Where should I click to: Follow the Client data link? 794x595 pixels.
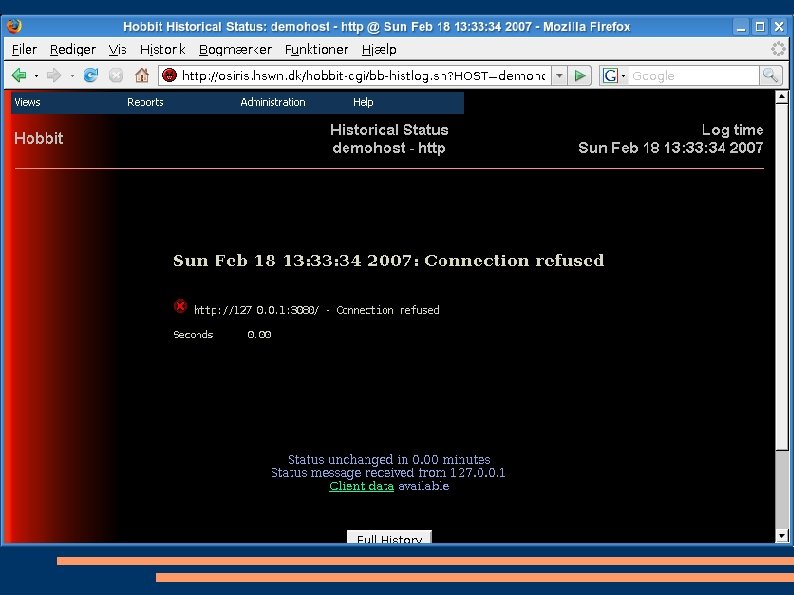click(x=361, y=486)
